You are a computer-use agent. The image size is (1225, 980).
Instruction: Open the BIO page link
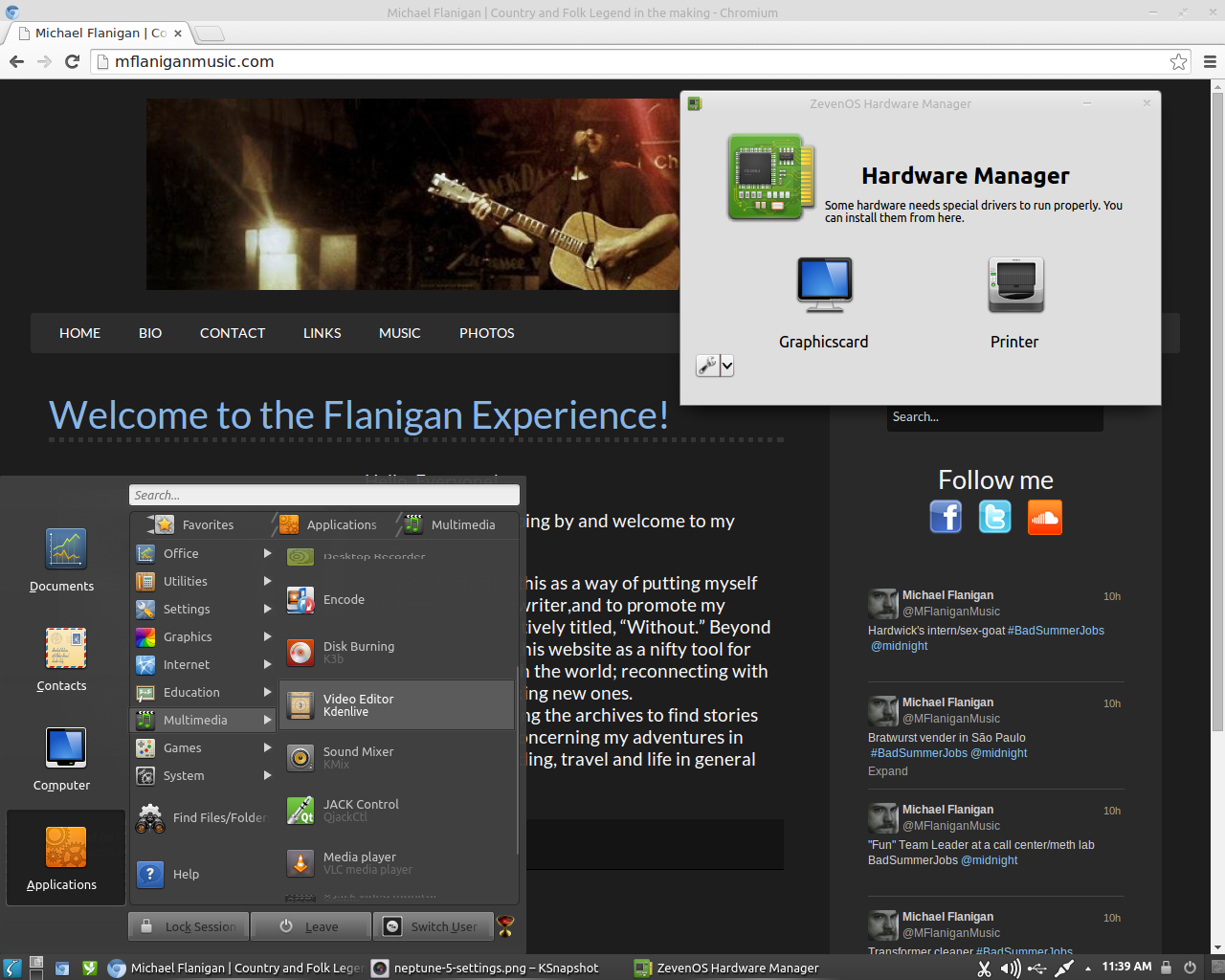(x=150, y=333)
